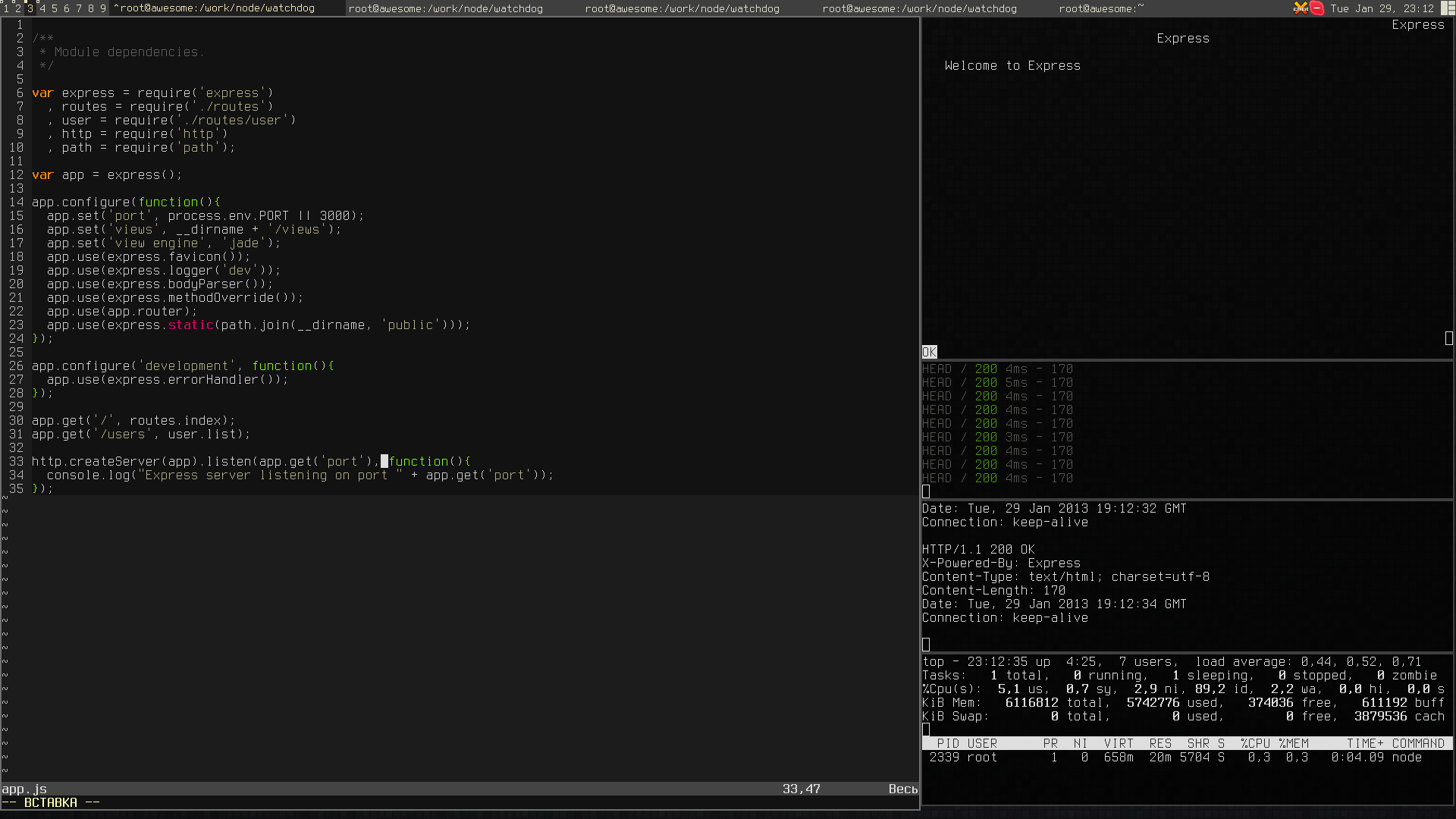Select the active workspace tag 3
The width and height of the screenshot is (1456, 819).
point(30,8)
